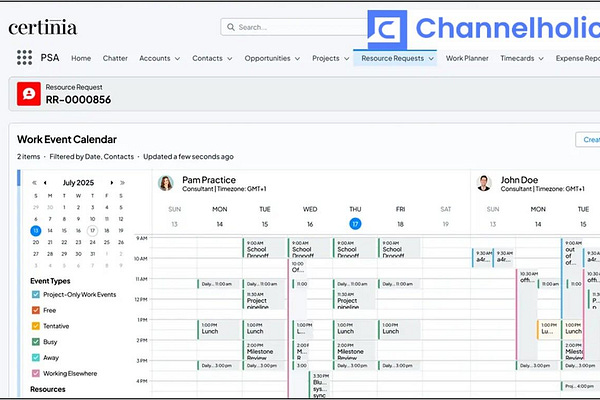Open Pam's Tuesday 2:00 PM Milestone Review event
Viewport: 600px width, 400px height.
(x=265, y=350)
